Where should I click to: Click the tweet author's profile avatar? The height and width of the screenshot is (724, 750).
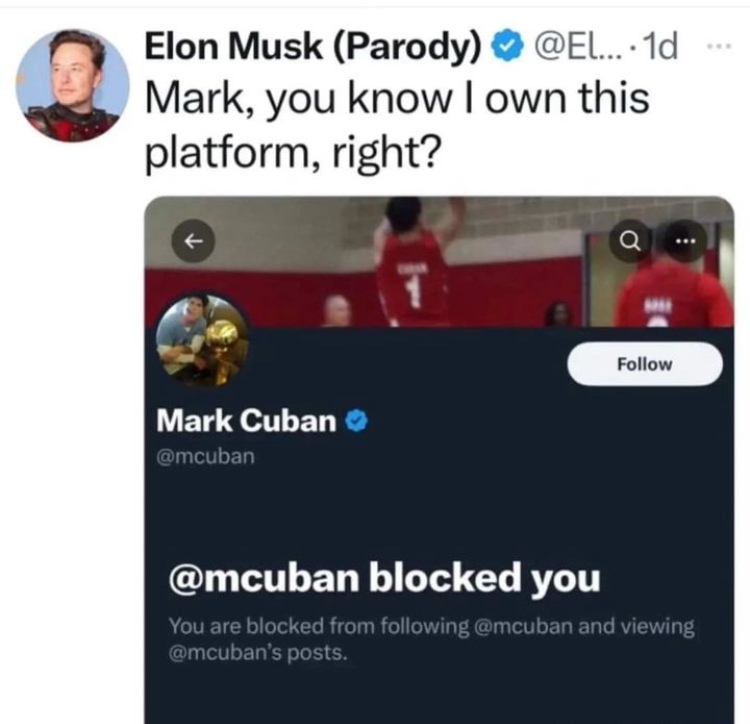click(x=72, y=85)
